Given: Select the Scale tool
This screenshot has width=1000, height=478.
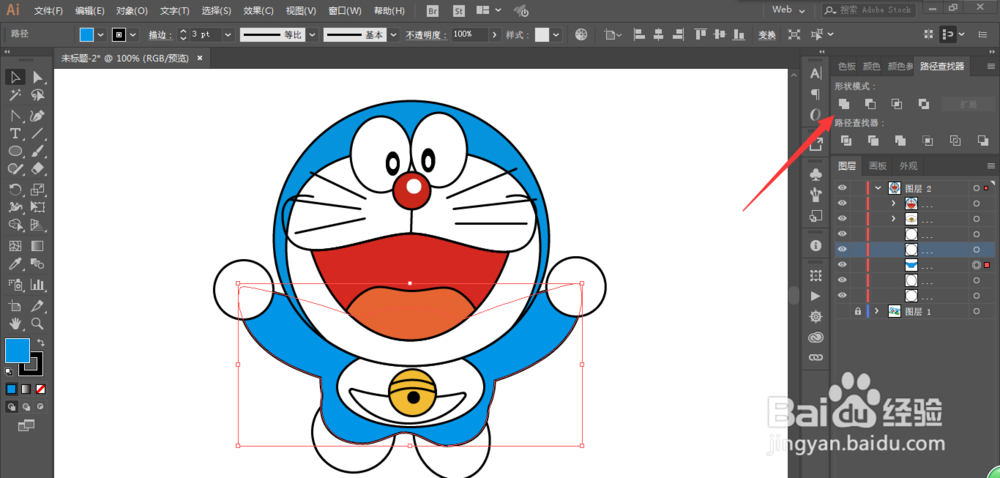Looking at the screenshot, I should [x=38, y=189].
